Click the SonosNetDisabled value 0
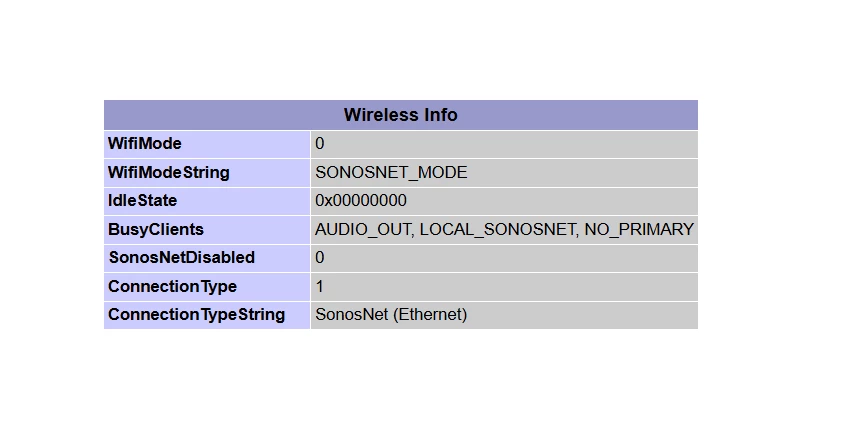This screenshot has height=440, width=857. [x=320, y=257]
